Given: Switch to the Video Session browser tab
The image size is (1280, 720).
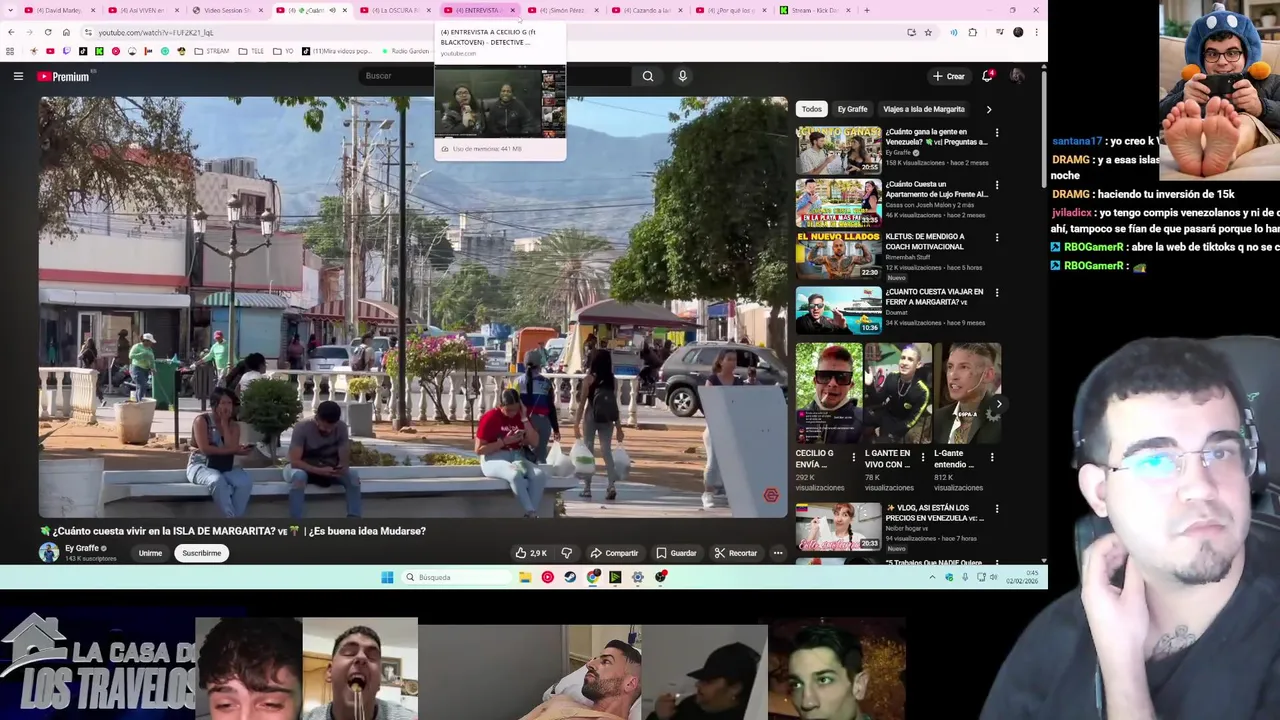Looking at the screenshot, I should (x=227, y=10).
